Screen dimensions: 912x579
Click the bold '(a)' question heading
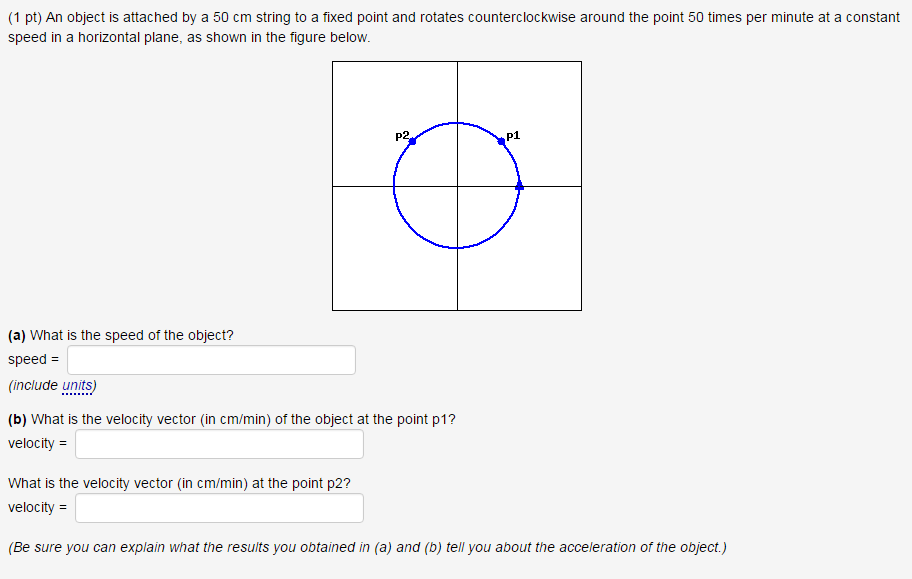pos(17,334)
